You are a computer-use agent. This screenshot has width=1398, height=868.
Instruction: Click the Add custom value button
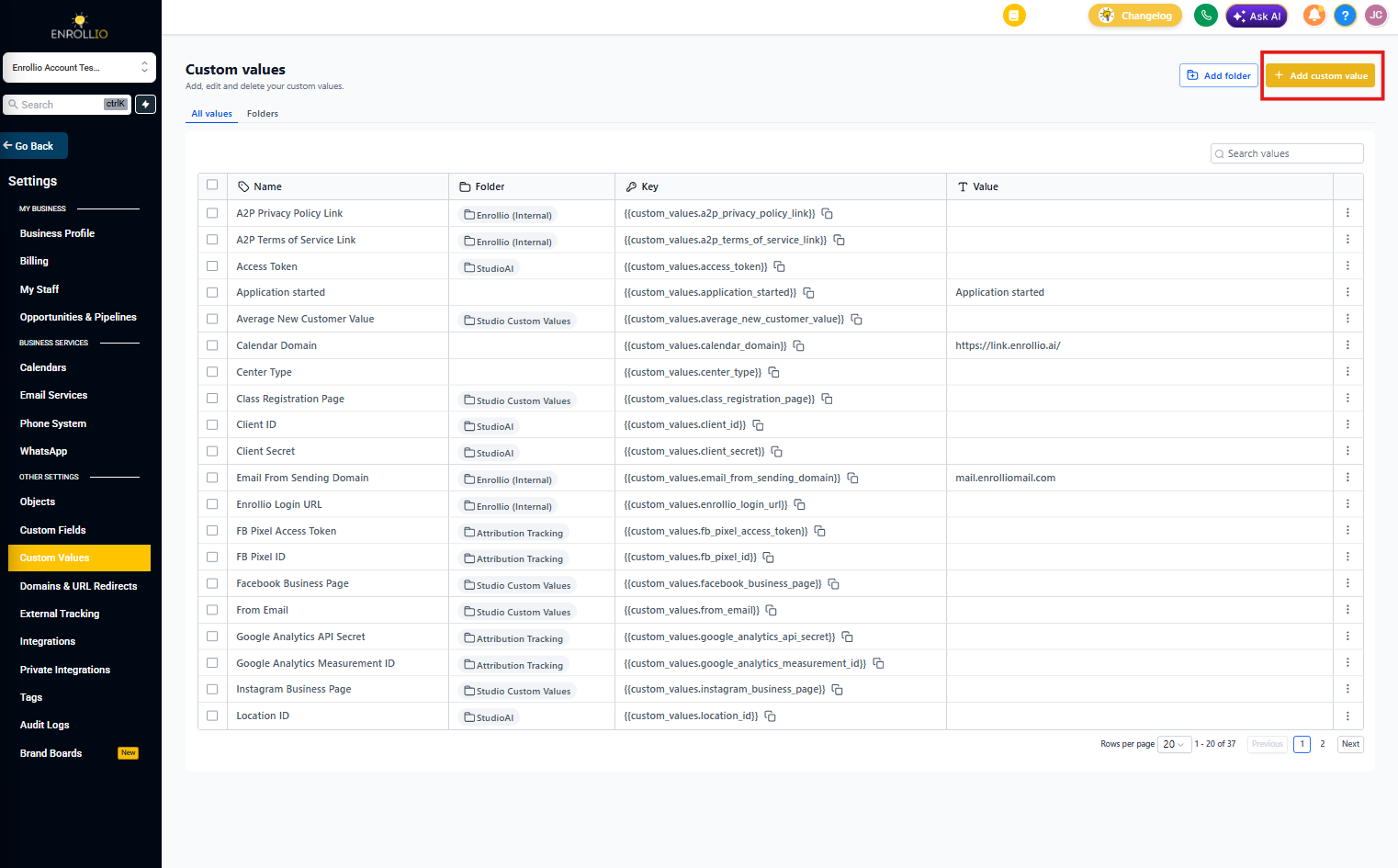point(1320,75)
